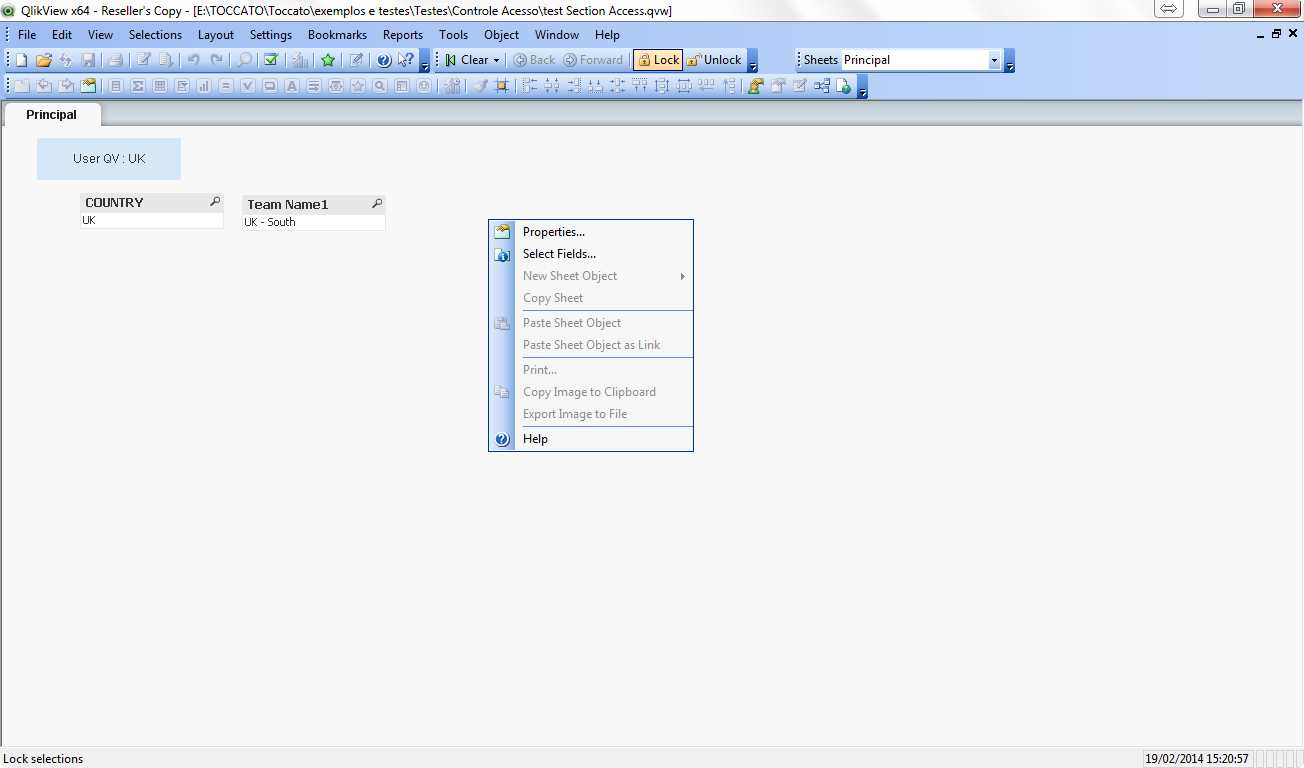
Task: Open toolbar options arrow after Sheets combo box
Action: tap(1009, 60)
